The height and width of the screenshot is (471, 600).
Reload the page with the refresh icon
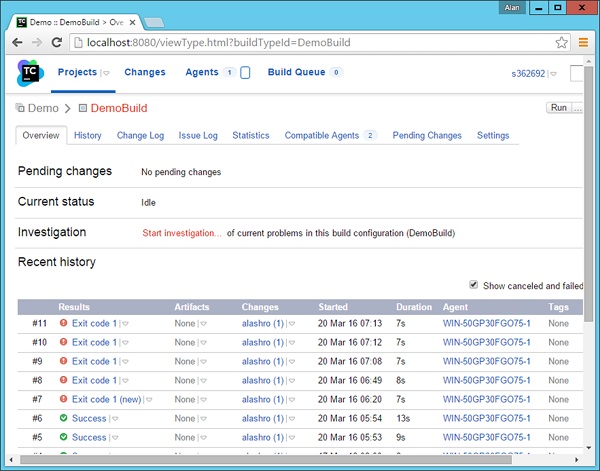point(58,42)
